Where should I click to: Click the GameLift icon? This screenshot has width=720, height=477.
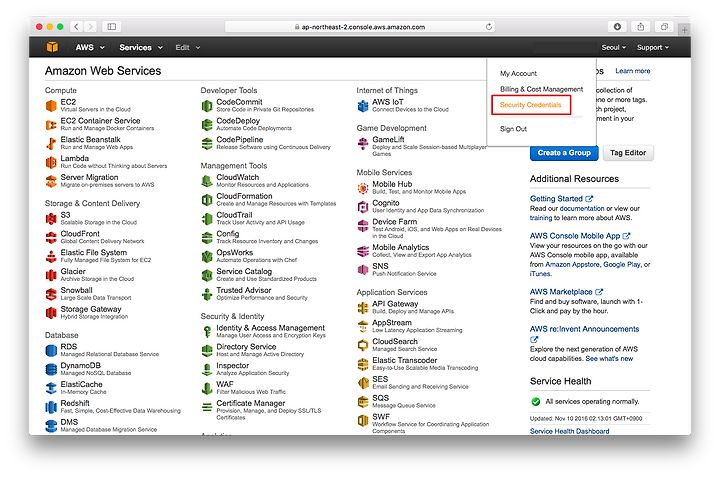[363, 143]
